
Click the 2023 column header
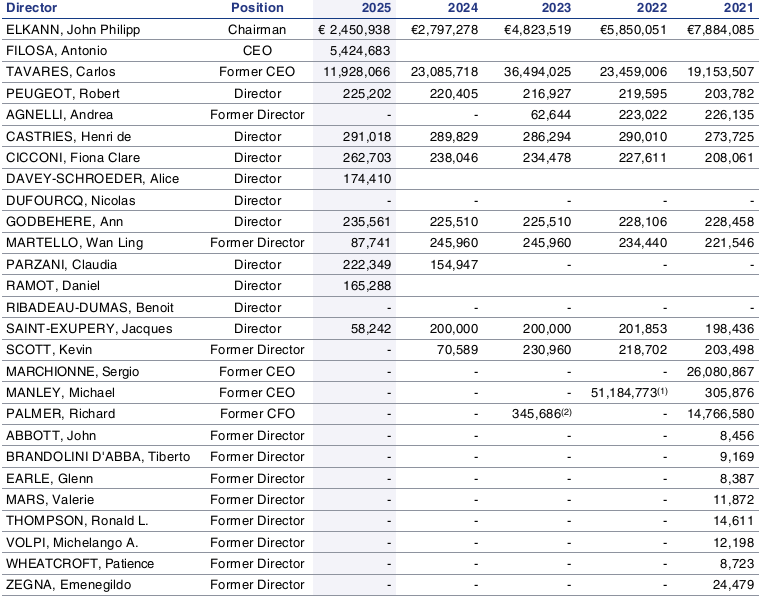555,8
